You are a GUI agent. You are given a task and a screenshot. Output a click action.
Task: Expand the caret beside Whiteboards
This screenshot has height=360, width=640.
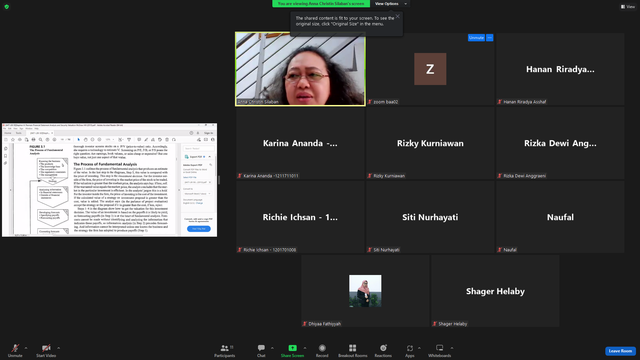[452, 348]
